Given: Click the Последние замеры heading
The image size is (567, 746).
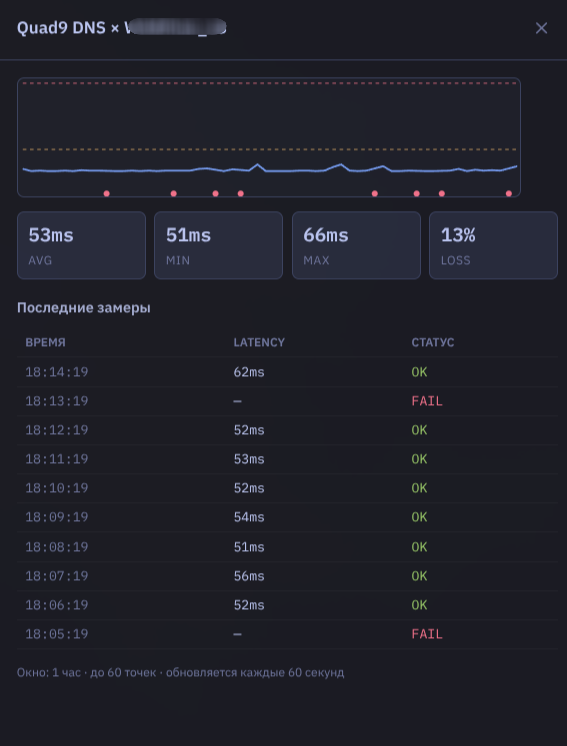Looking at the screenshot, I should 84,308.
